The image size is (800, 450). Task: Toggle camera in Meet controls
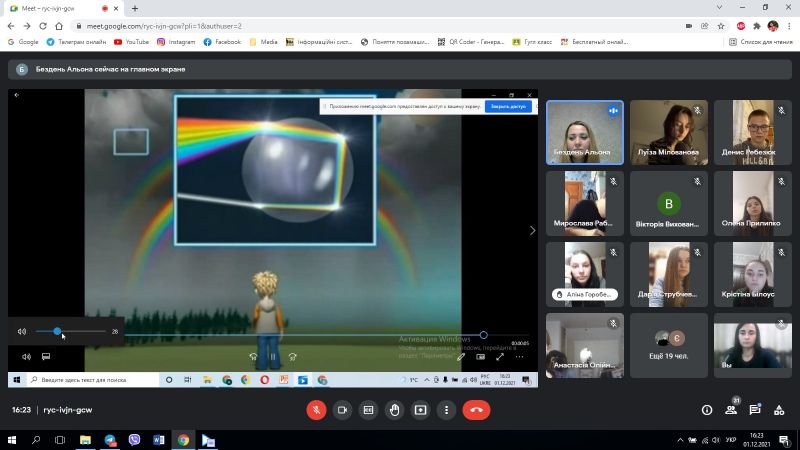click(x=342, y=410)
